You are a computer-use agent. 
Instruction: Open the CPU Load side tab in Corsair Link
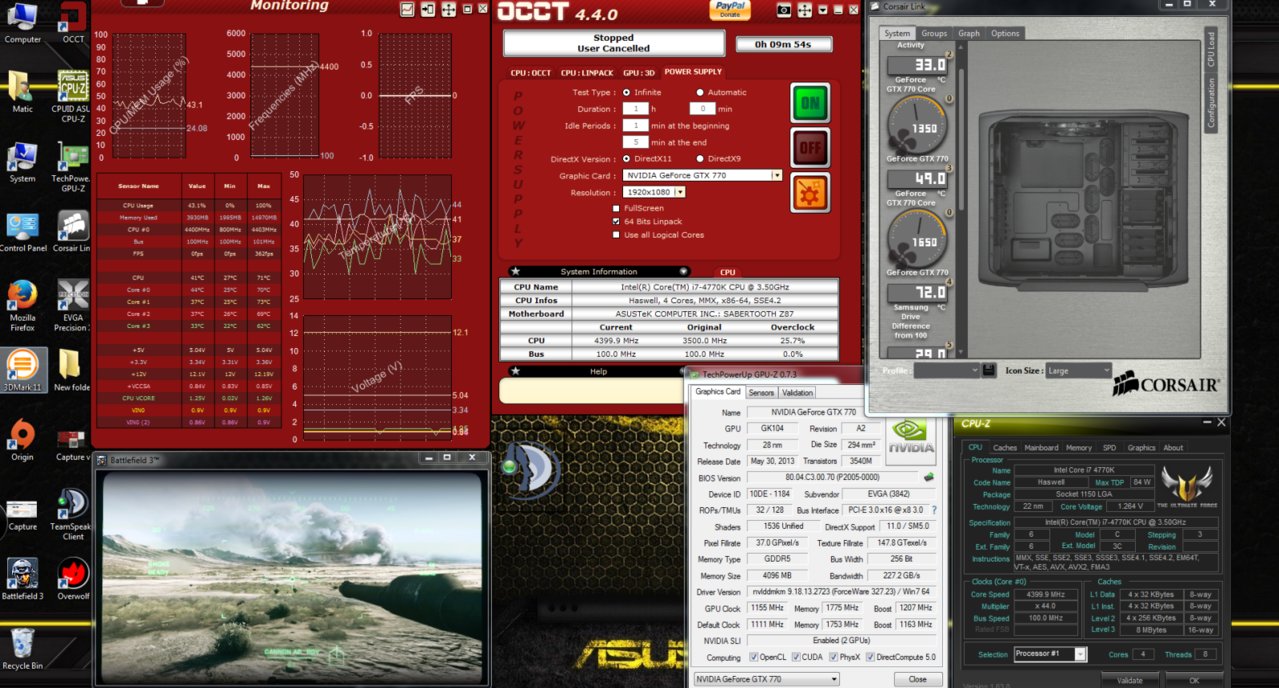[1211, 50]
